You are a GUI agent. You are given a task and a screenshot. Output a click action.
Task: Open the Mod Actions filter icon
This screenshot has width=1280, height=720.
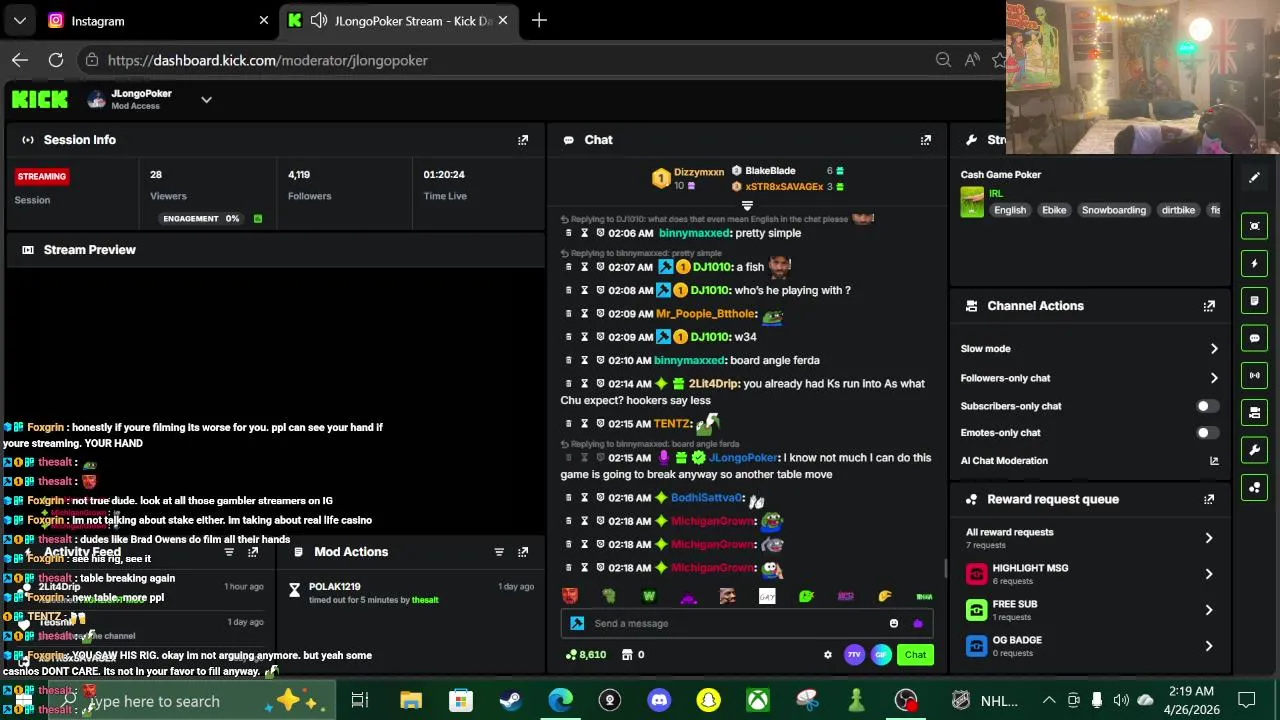click(499, 552)
